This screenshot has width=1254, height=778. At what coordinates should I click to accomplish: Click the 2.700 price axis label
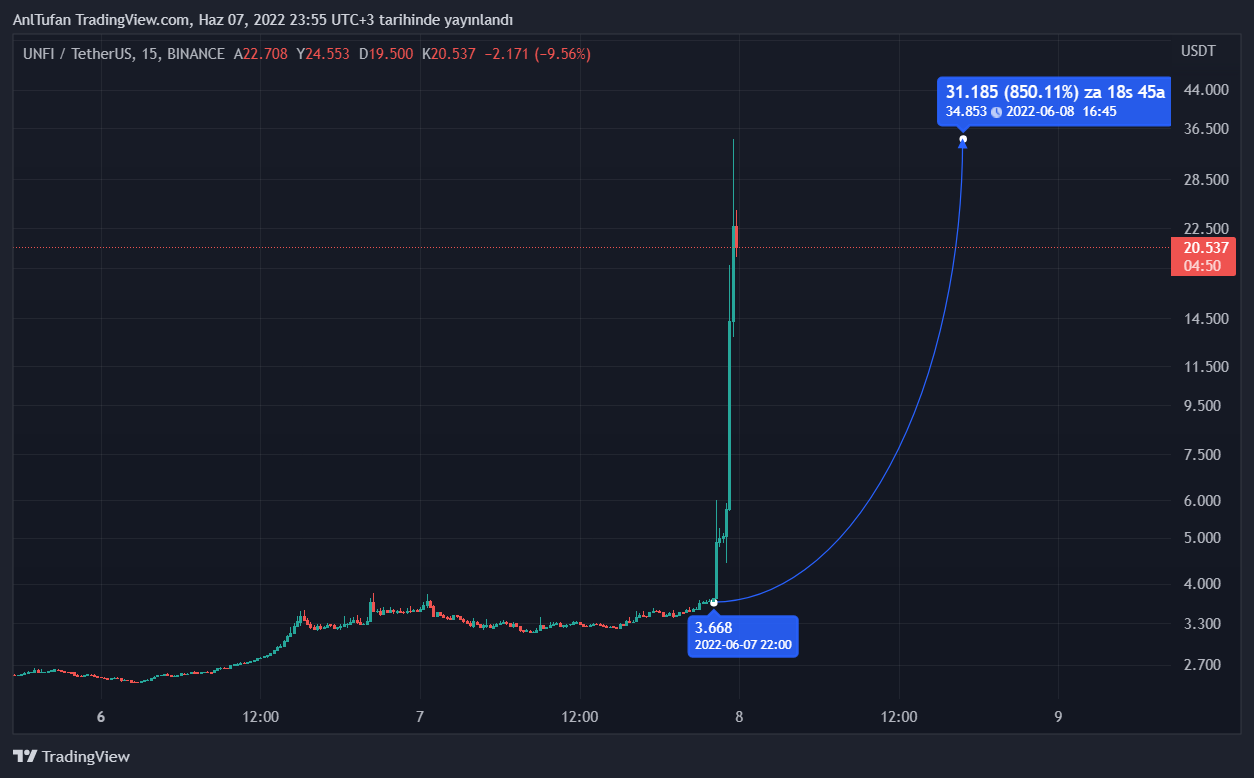point(1201,664)
